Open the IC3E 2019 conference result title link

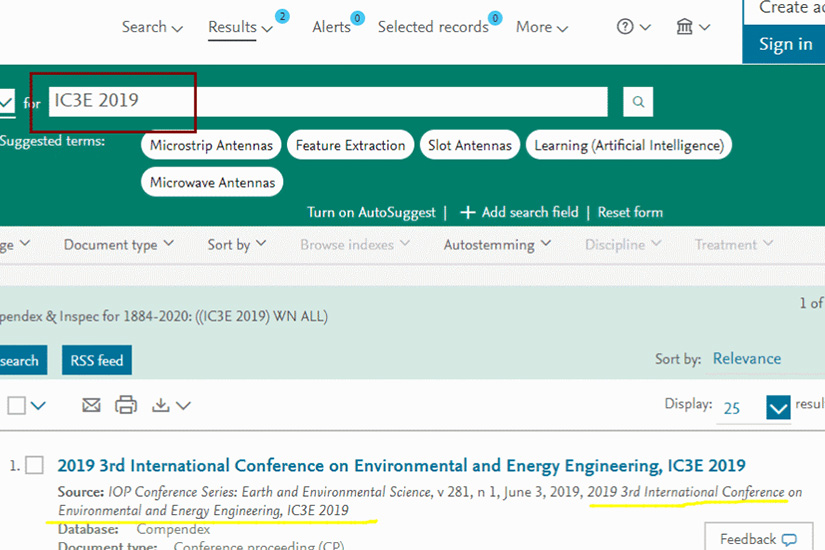click(401, 466)
